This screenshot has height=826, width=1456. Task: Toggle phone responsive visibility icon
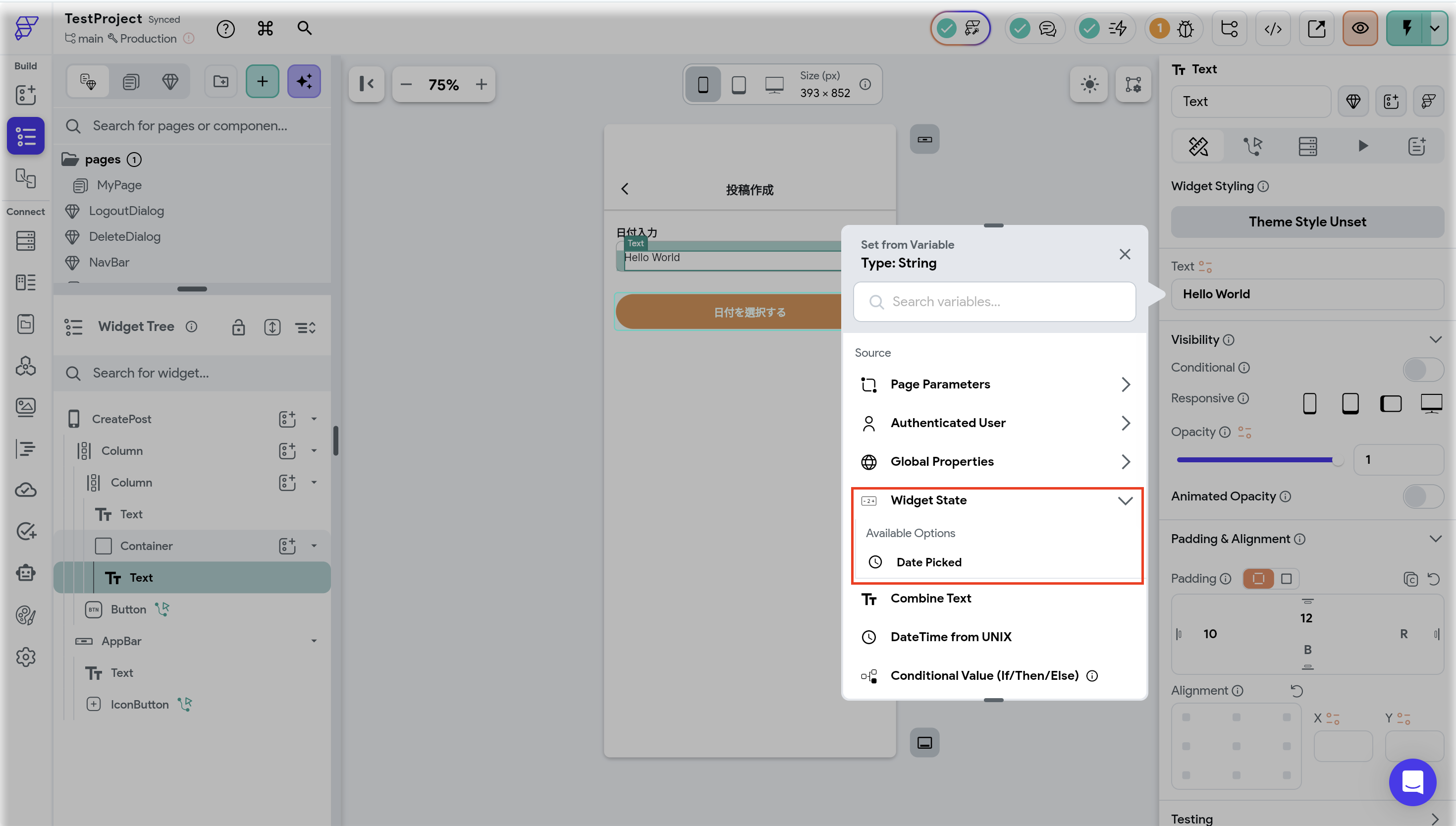1310,403
